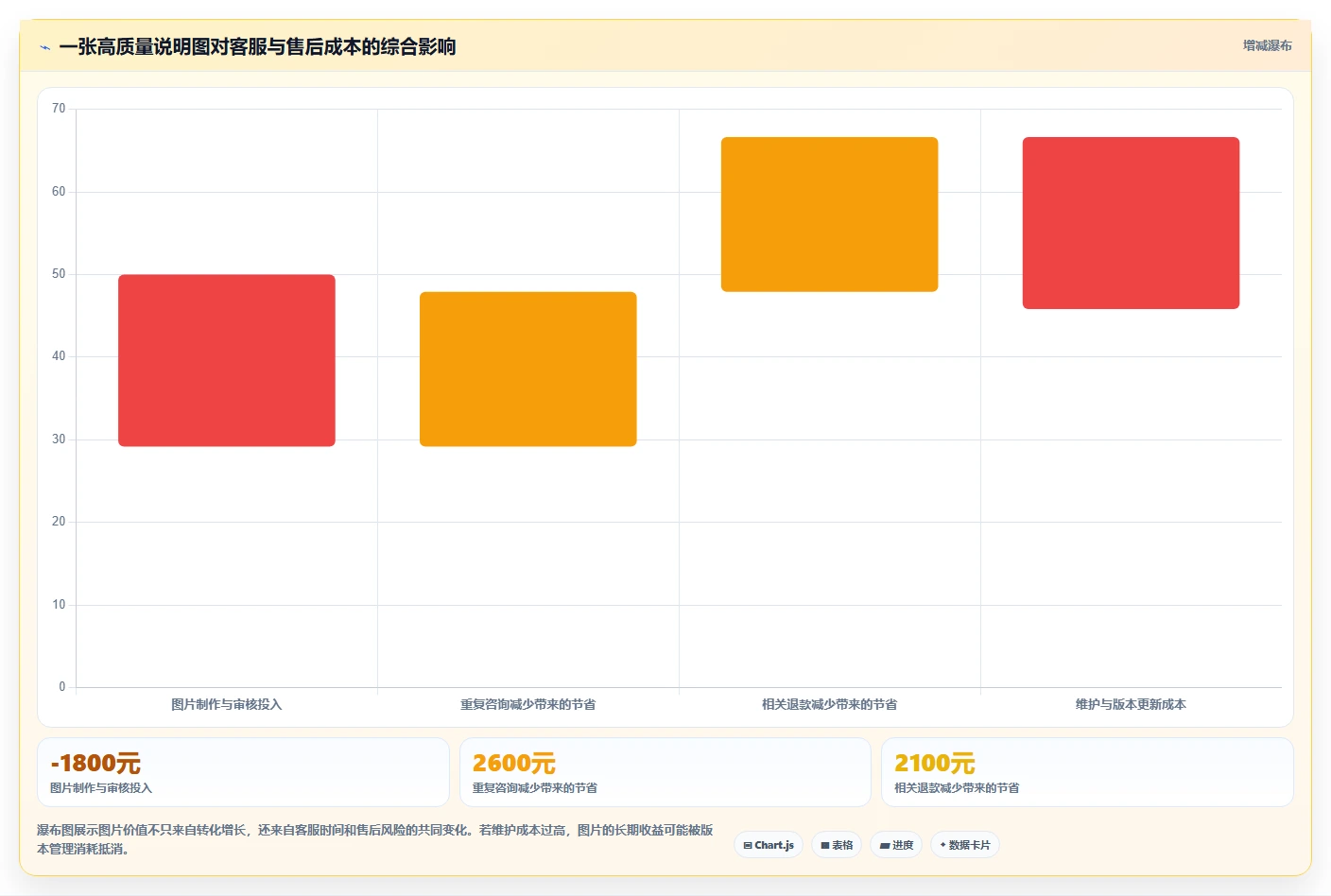1331x896 pixels.
Task: Click the x-axis label 维护与版本更新成本
Action: 1132,704
